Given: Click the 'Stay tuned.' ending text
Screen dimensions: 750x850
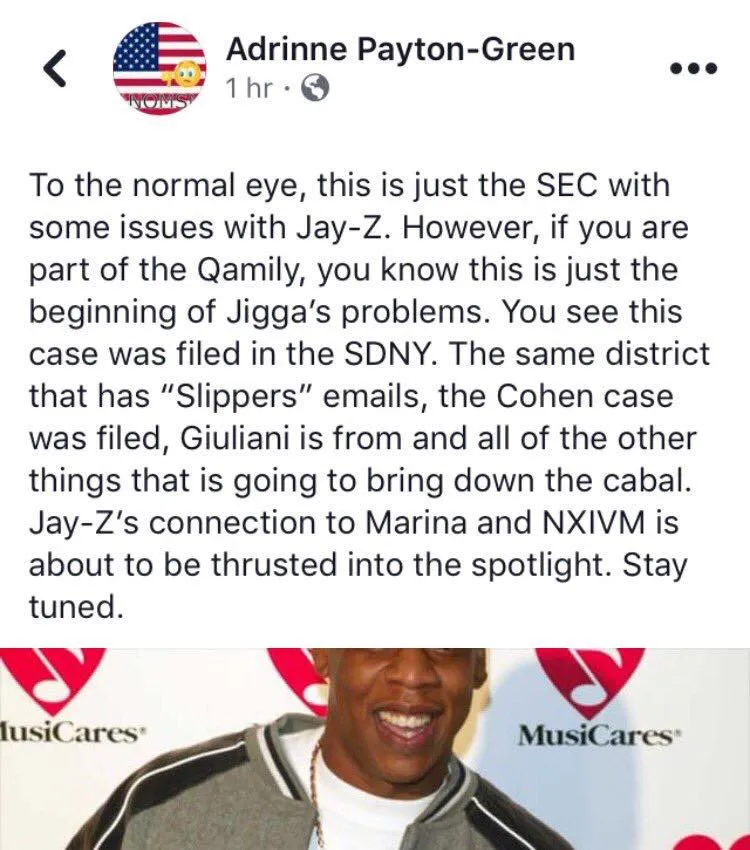Looking at the screenshot, I should click(358, 585).
